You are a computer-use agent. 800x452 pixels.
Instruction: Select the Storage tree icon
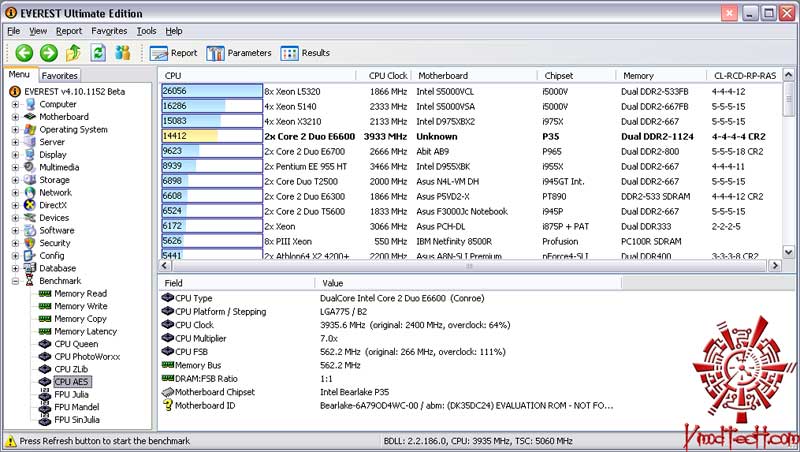(30, 180)
